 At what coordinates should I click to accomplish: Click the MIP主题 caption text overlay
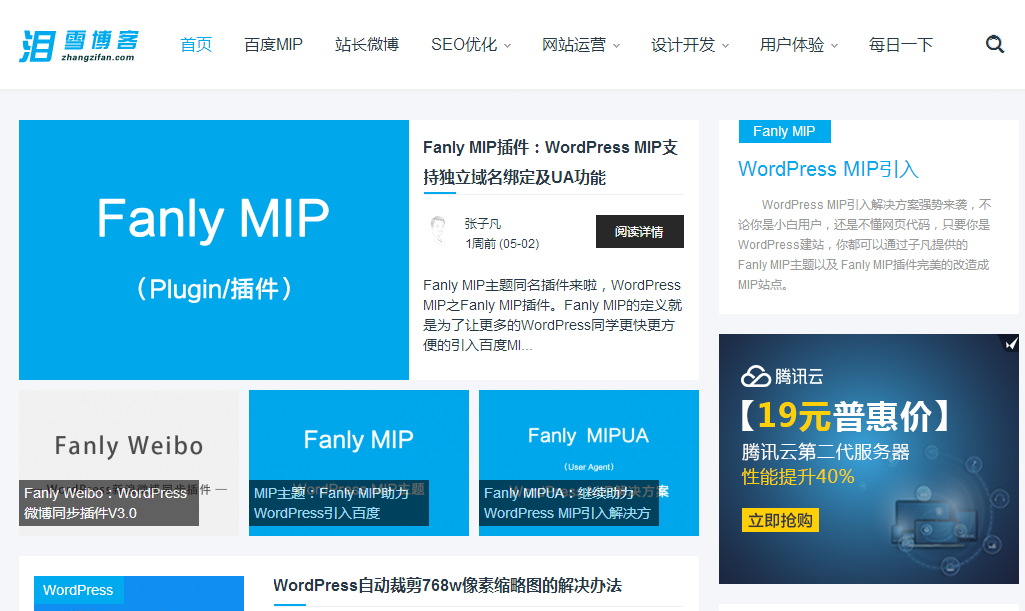(x=339, y=503)
